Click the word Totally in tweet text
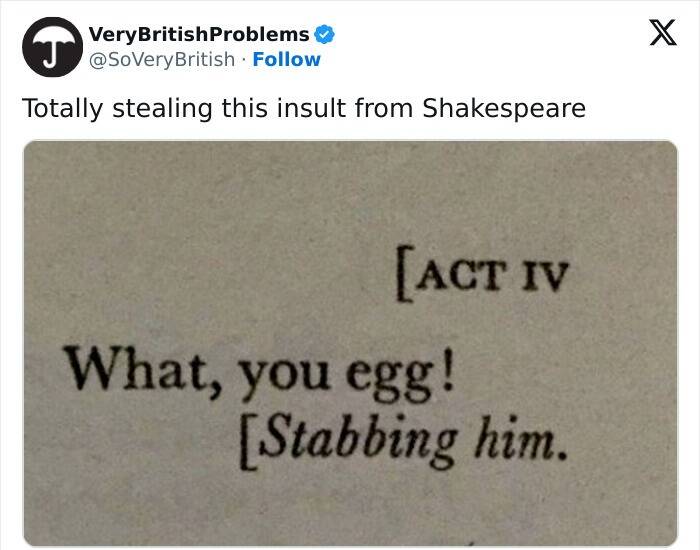 tap(62, 108)
